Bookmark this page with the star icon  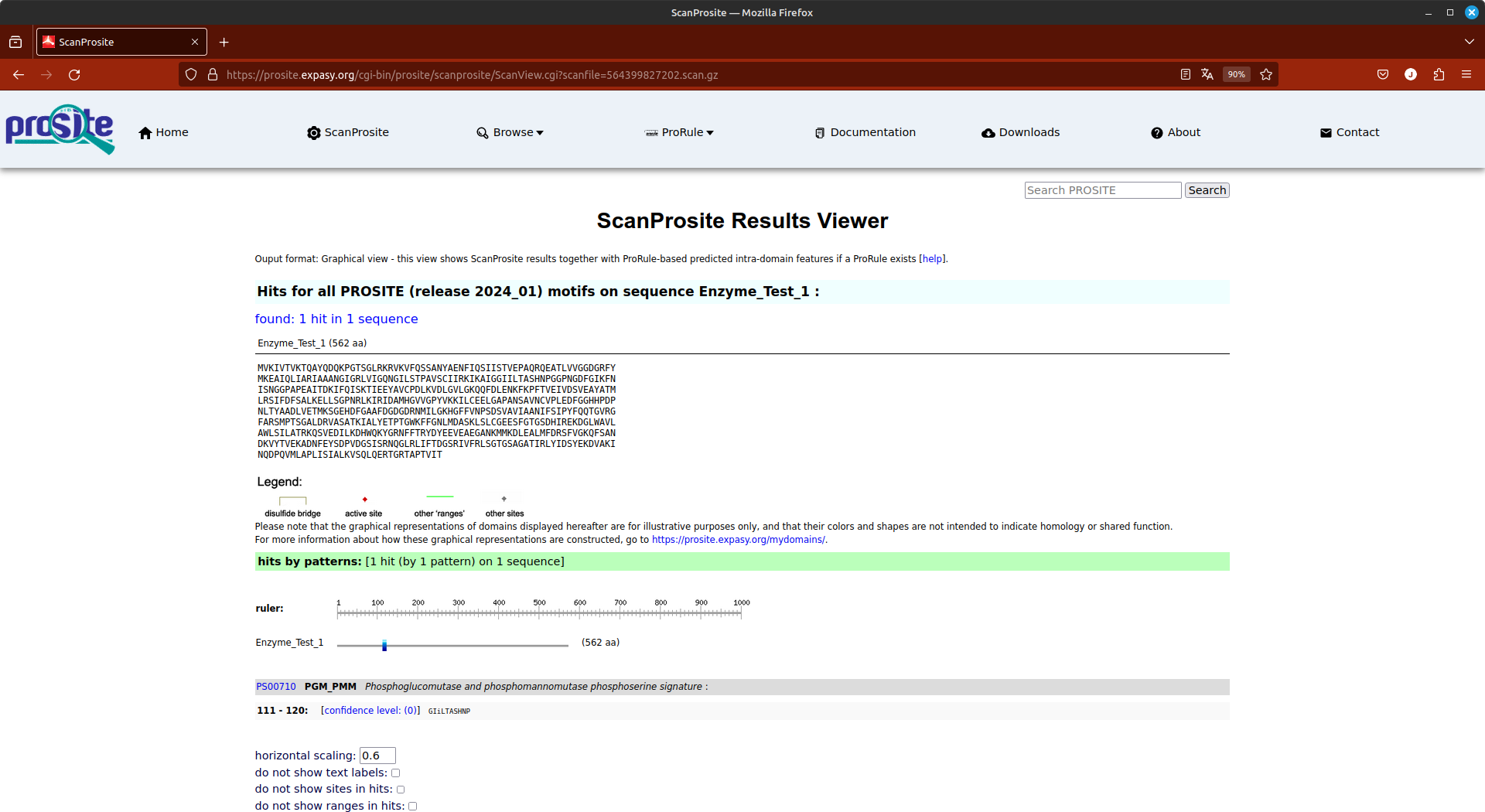tap(1266, 75)
